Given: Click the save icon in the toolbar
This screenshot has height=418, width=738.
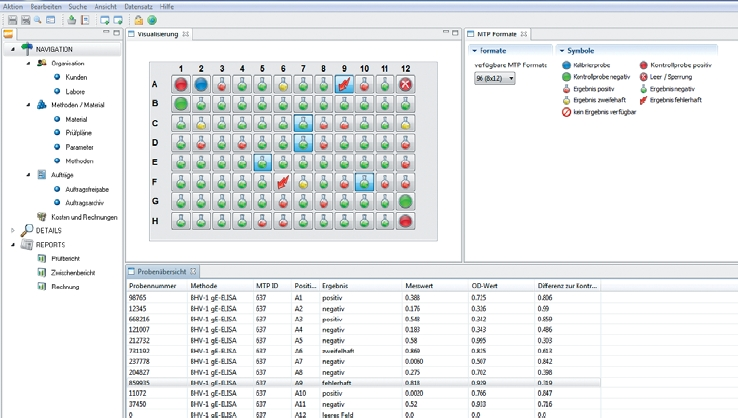Looking at the screenshot, I should tap(12, 20).
